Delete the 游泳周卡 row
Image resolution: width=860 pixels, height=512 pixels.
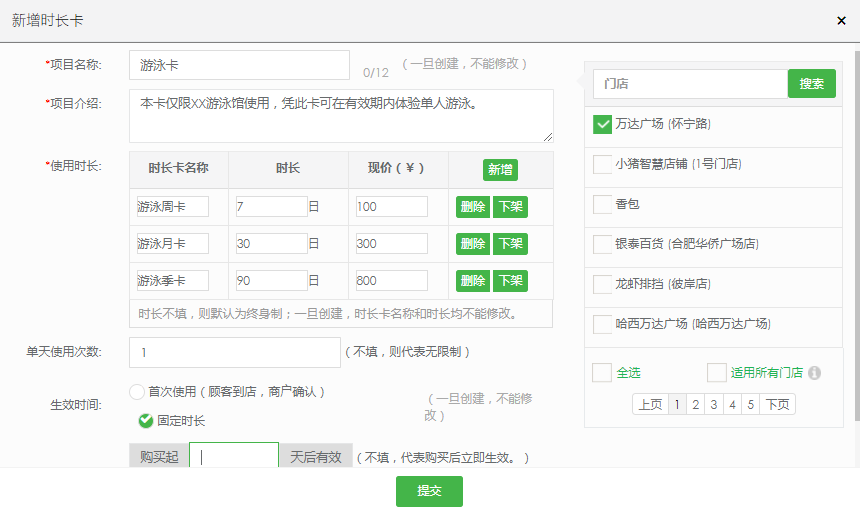472,207
